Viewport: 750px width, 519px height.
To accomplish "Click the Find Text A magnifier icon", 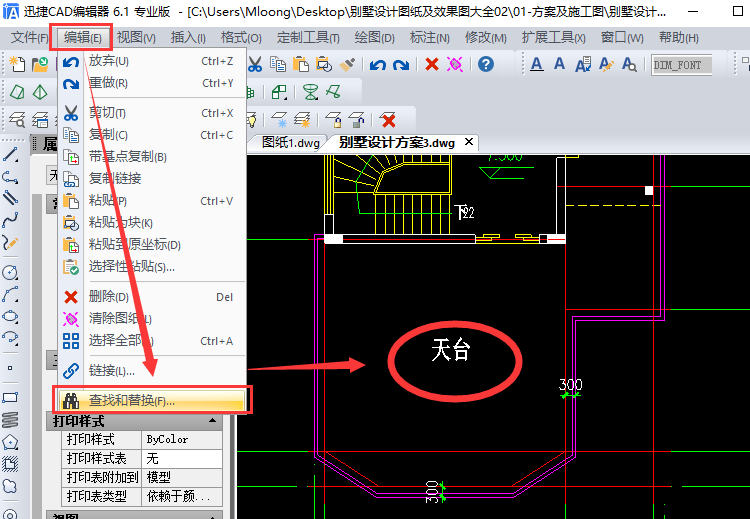I will click(629, 64).
